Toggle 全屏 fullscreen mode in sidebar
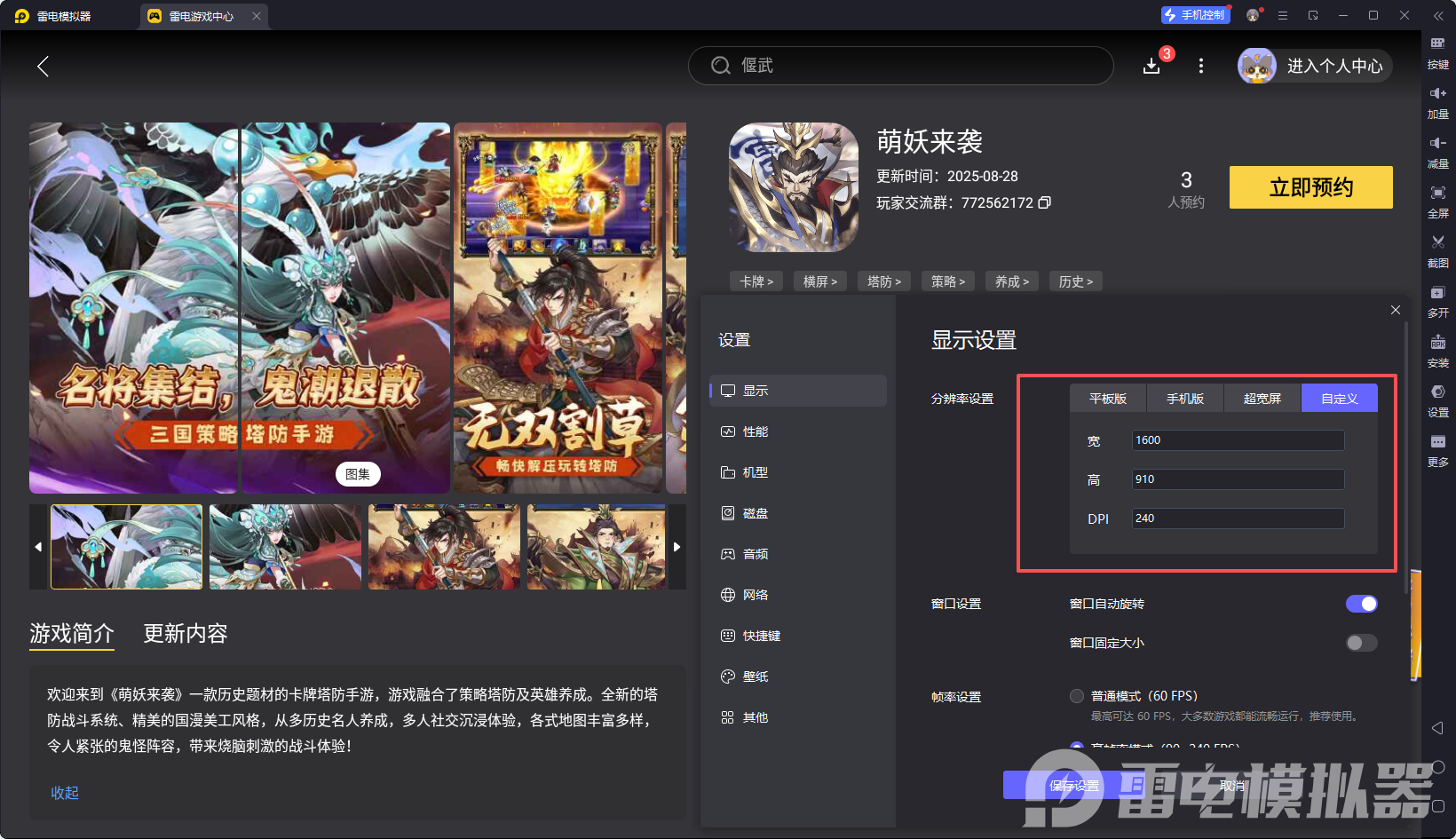Screen dimensions: 1456x839 tap(1438, 201)
